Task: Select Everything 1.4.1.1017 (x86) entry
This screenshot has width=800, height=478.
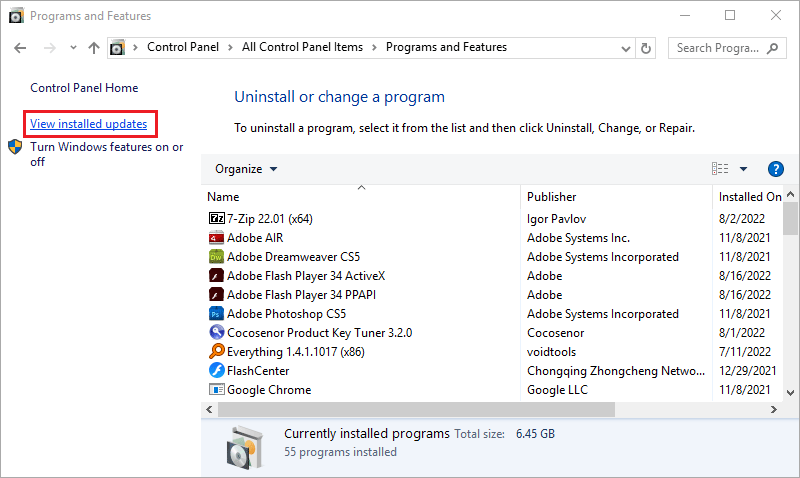Action: (x=295, y=351)
